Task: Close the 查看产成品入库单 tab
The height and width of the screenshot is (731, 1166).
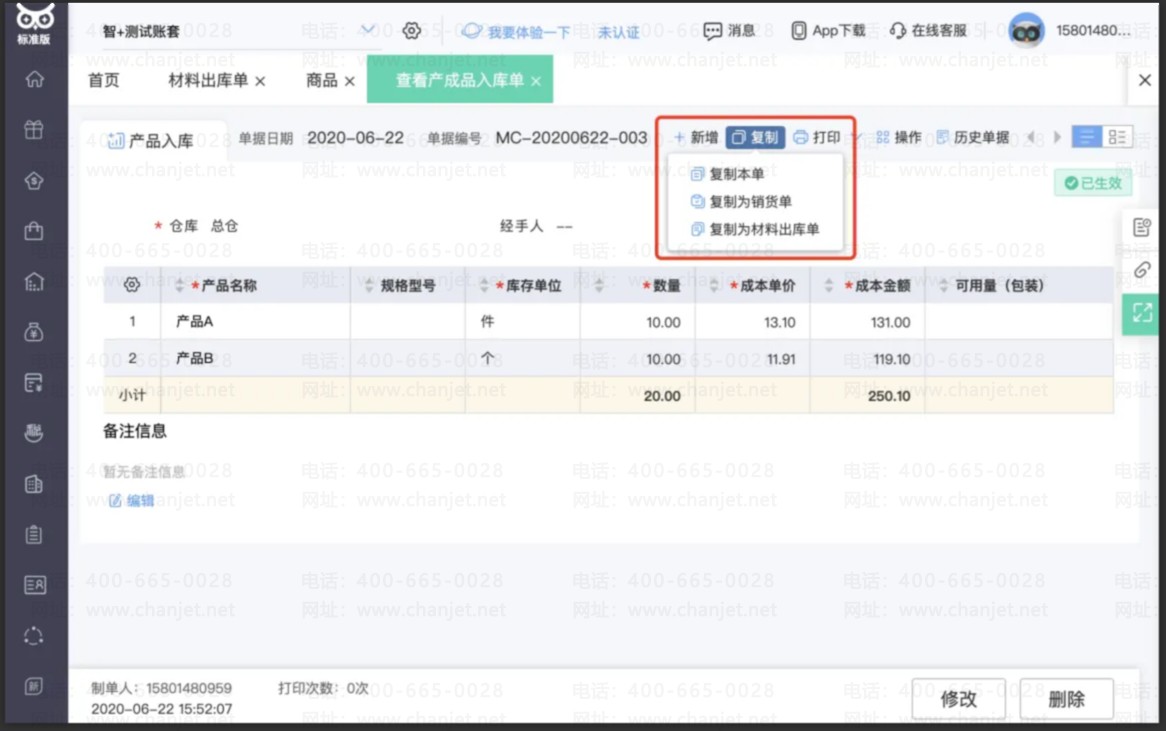Action: tap(536, 81)
